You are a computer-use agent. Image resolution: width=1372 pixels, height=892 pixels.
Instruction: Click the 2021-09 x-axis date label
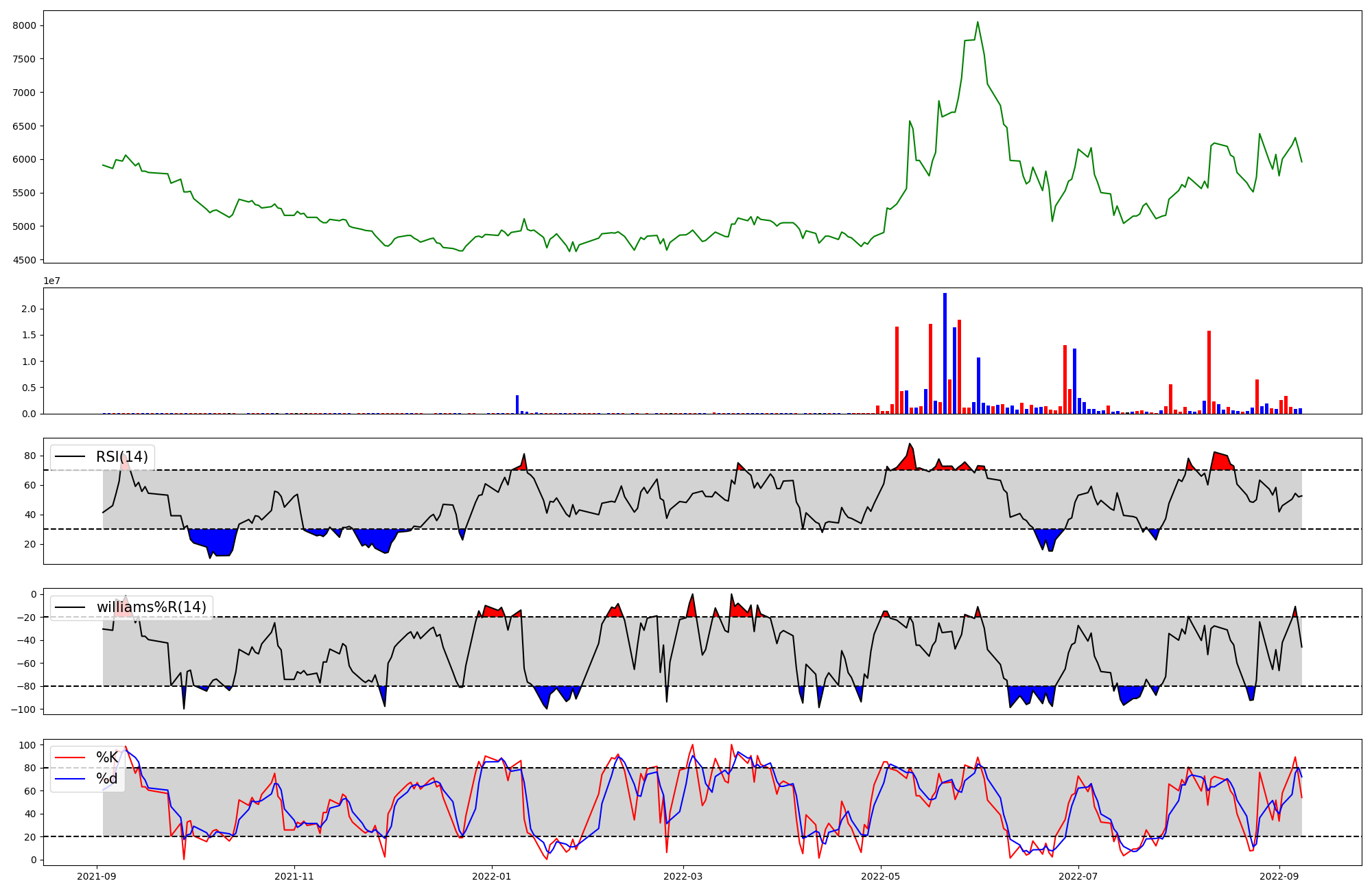97,876
